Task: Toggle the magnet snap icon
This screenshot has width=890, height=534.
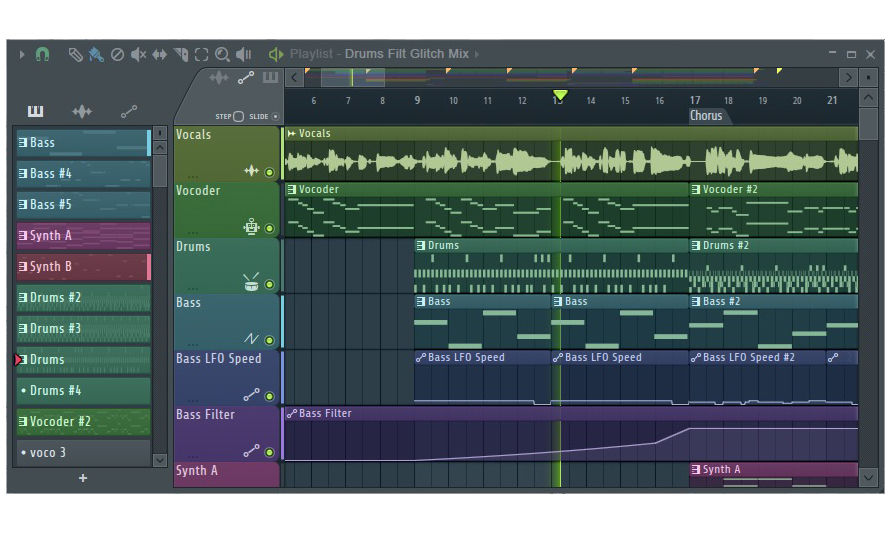Action: pyautogui.click(x=43, y=54)
